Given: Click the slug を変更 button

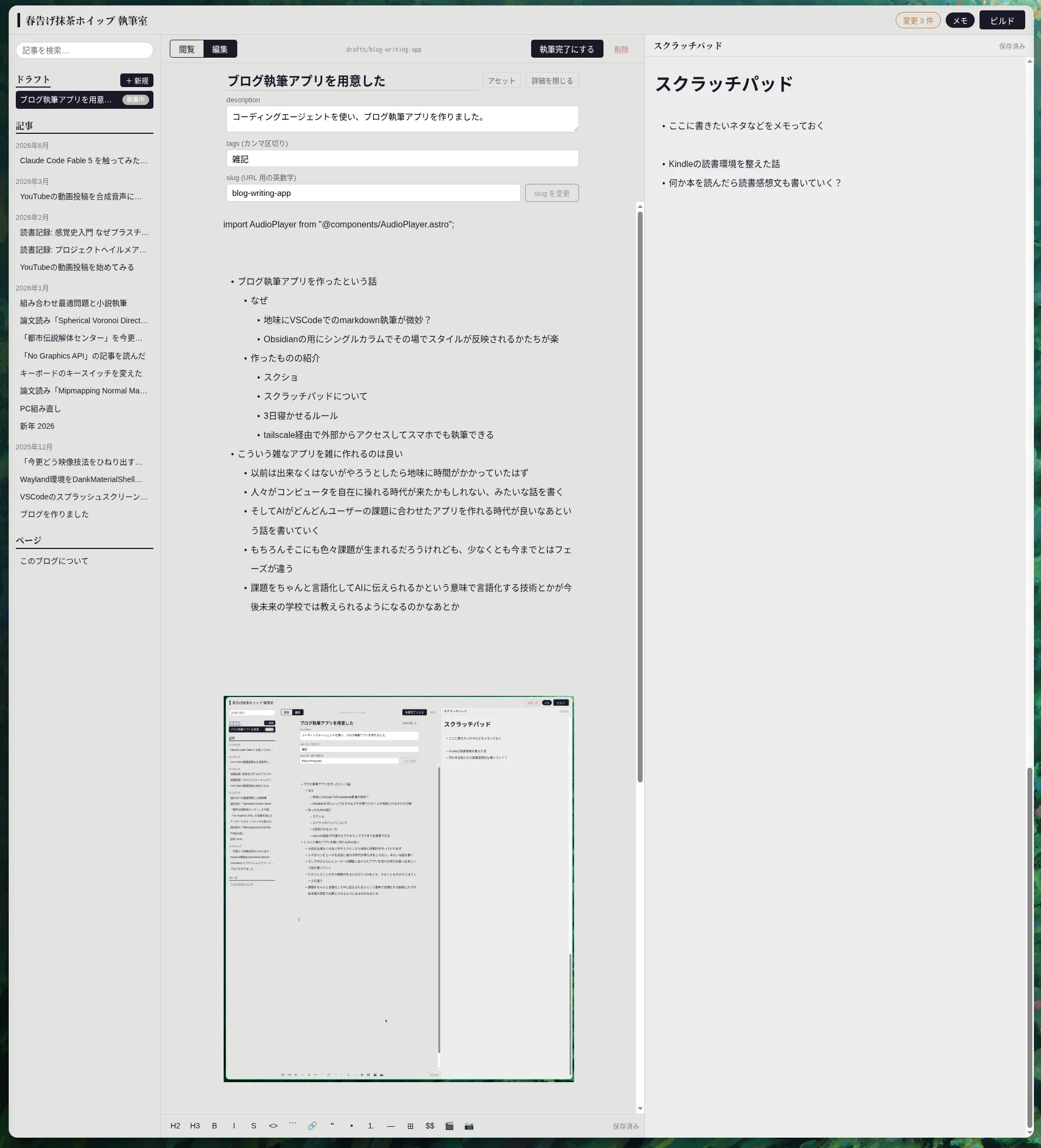Looking at the screenshot, I should [552, 193].
